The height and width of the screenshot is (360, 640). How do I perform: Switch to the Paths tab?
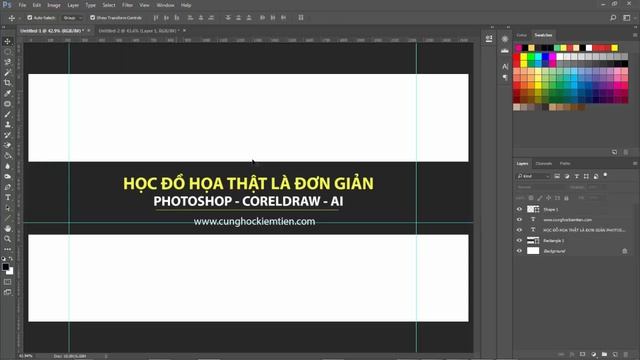[x=565, y=163]
